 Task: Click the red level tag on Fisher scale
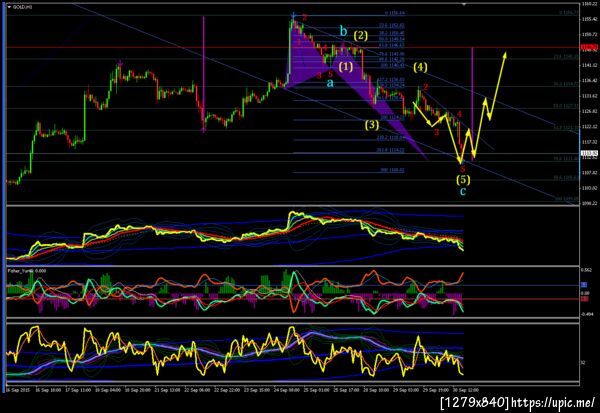(585, 299)
